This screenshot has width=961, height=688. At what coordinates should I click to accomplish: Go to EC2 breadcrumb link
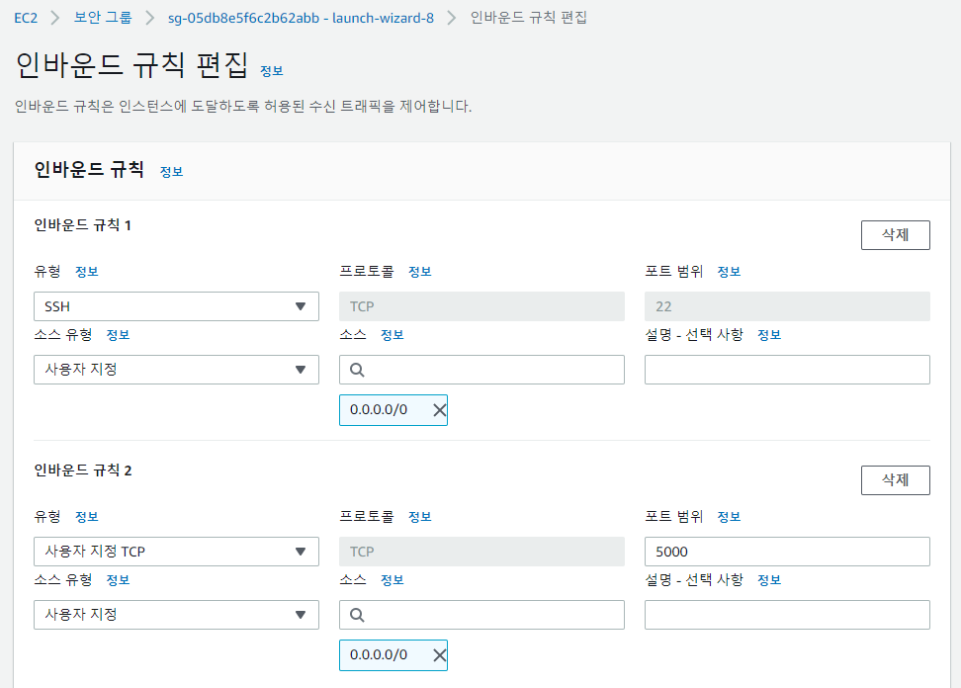coord(26,18)
